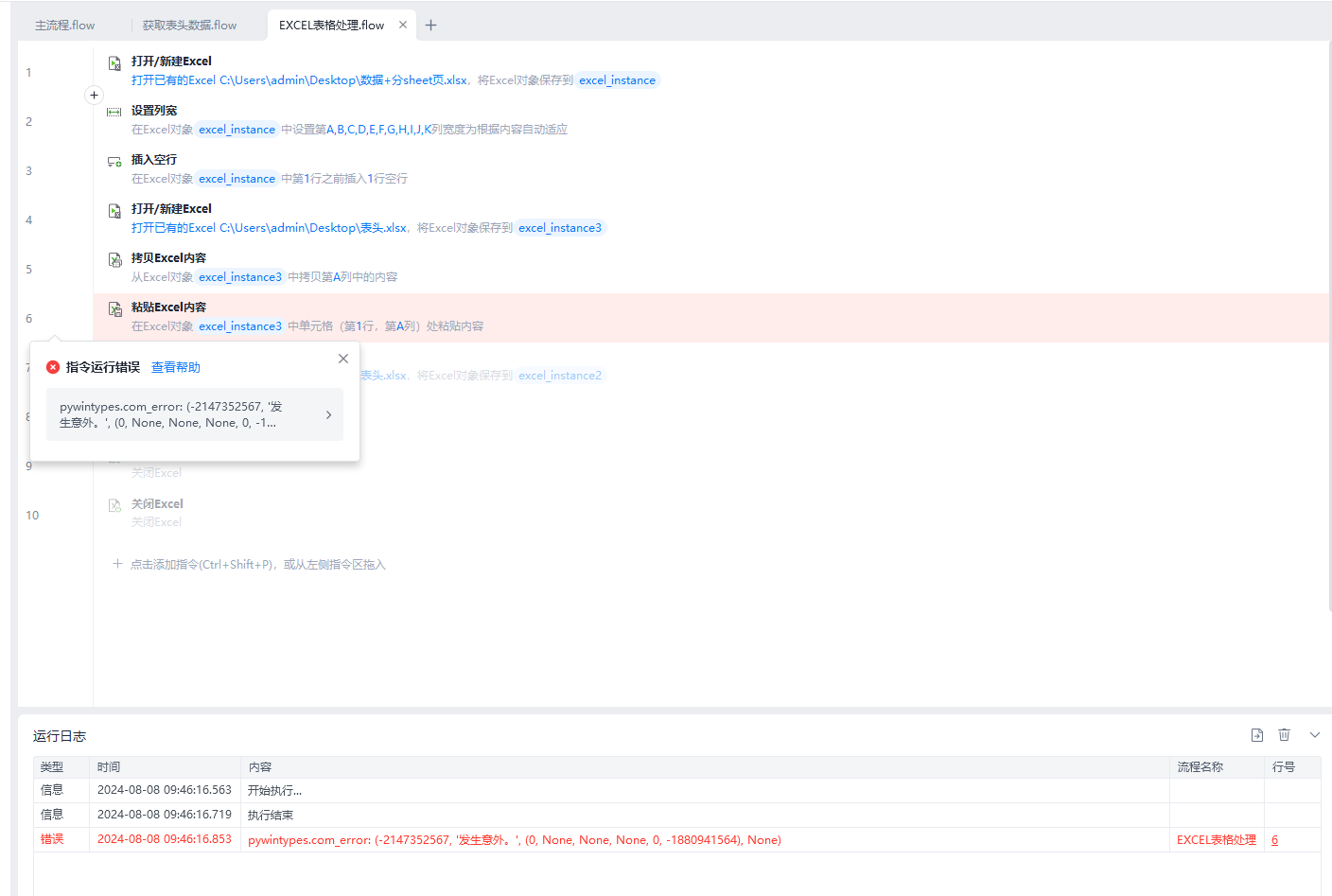Viewport: 1332px width, 896px height.
Task: Close the EXCEL表格处理.flow tab
Action: tap(403, 25)
